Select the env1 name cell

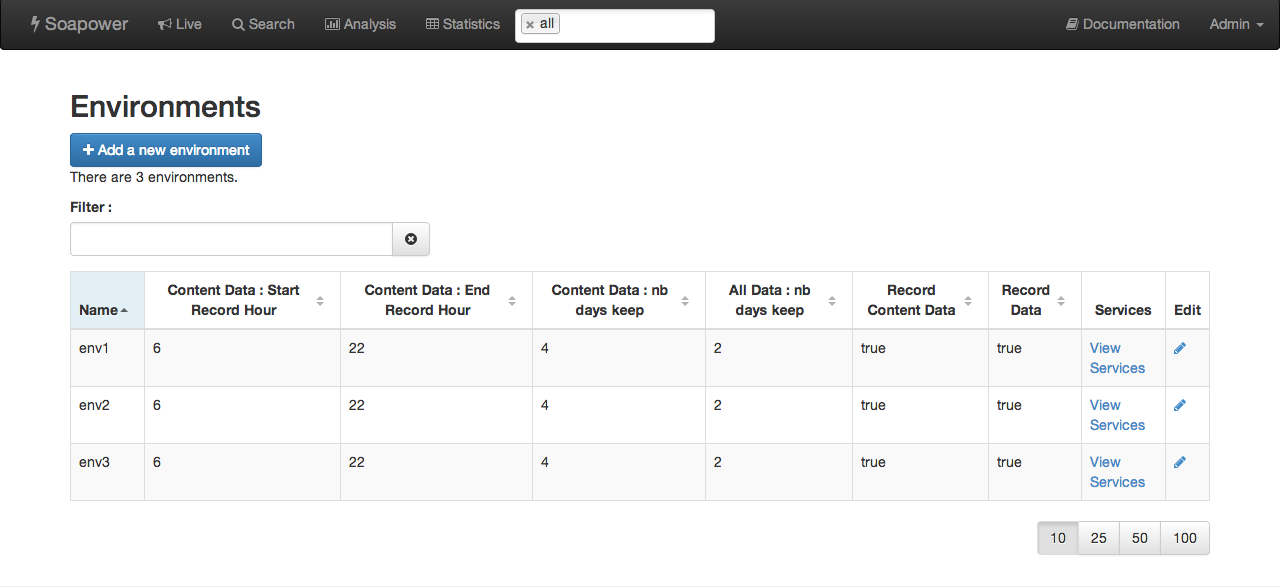point(107,358)
